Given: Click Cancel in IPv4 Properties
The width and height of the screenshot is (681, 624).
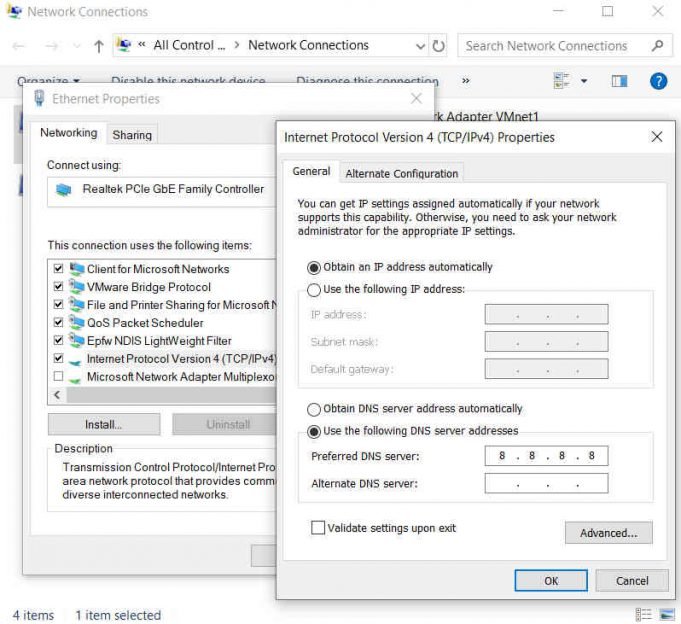Looking at the screenshot, I should (x=632, y=581).
